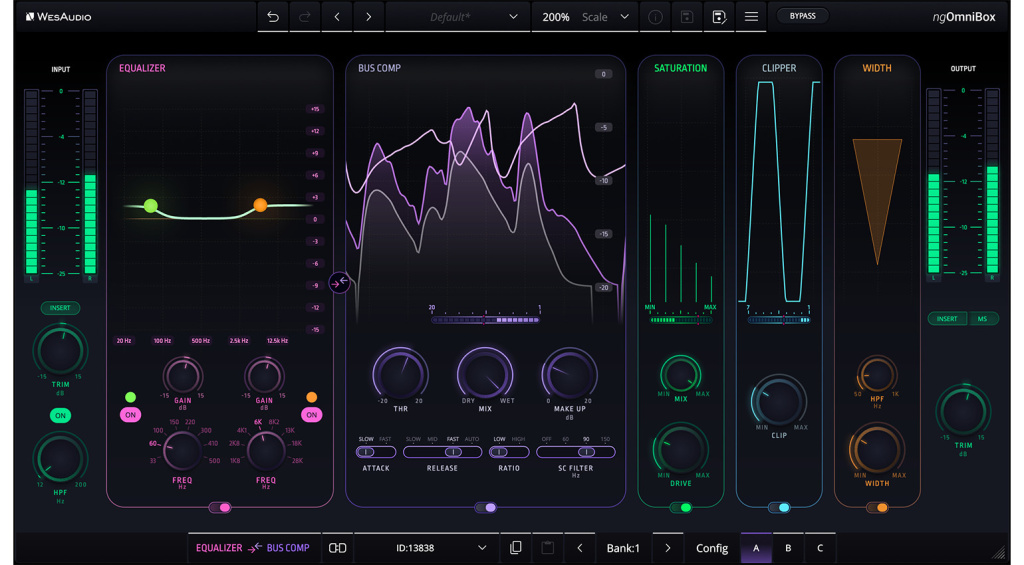Click the Bus Comp THR knob
The width and height of the screenshot is (1024, 565).
pyautogui.click(x=400, y=375)
